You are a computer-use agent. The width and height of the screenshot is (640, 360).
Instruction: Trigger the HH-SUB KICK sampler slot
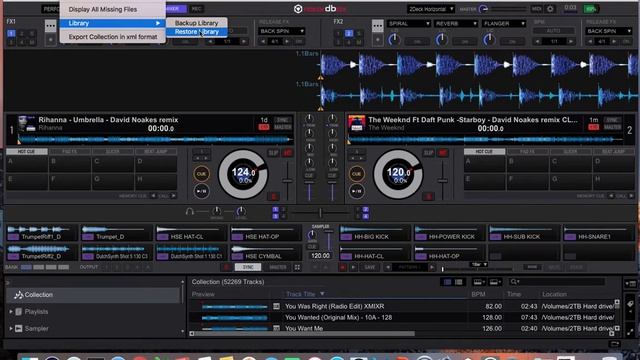pos(524,233)
